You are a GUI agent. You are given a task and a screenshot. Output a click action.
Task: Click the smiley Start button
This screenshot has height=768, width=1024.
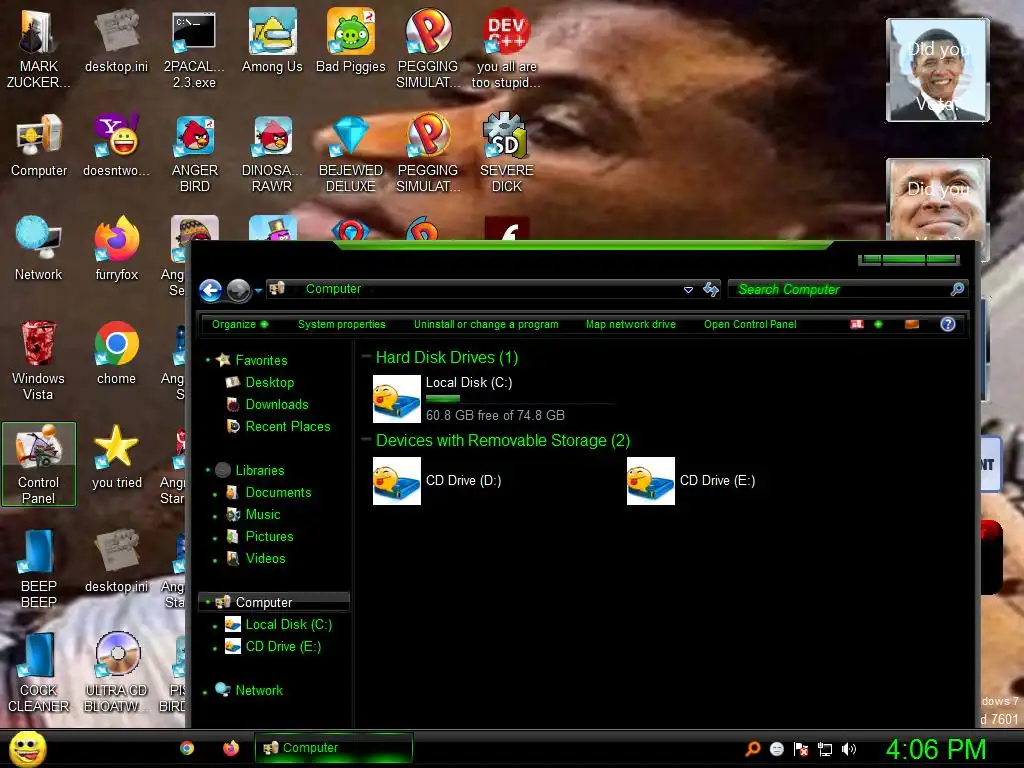27,748
